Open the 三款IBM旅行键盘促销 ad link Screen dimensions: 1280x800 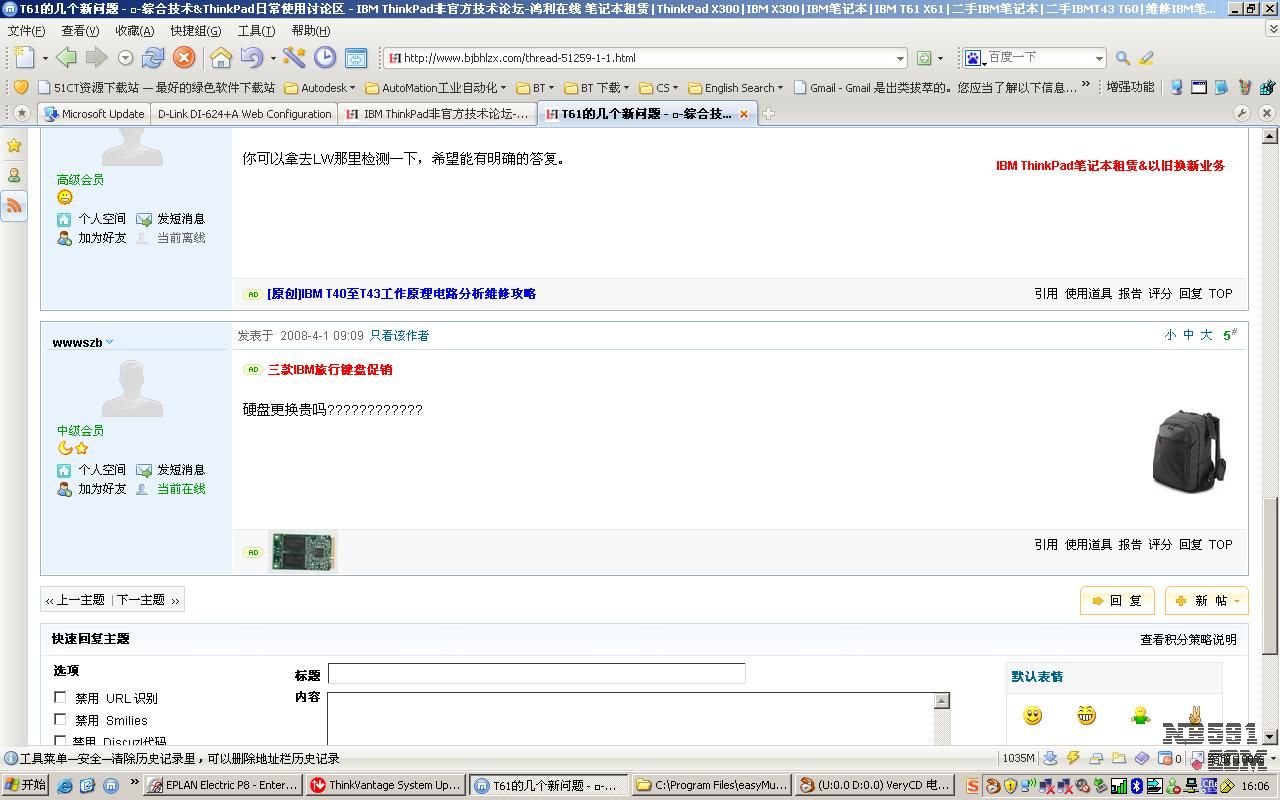pyautogui.click(x=330, y=370)
